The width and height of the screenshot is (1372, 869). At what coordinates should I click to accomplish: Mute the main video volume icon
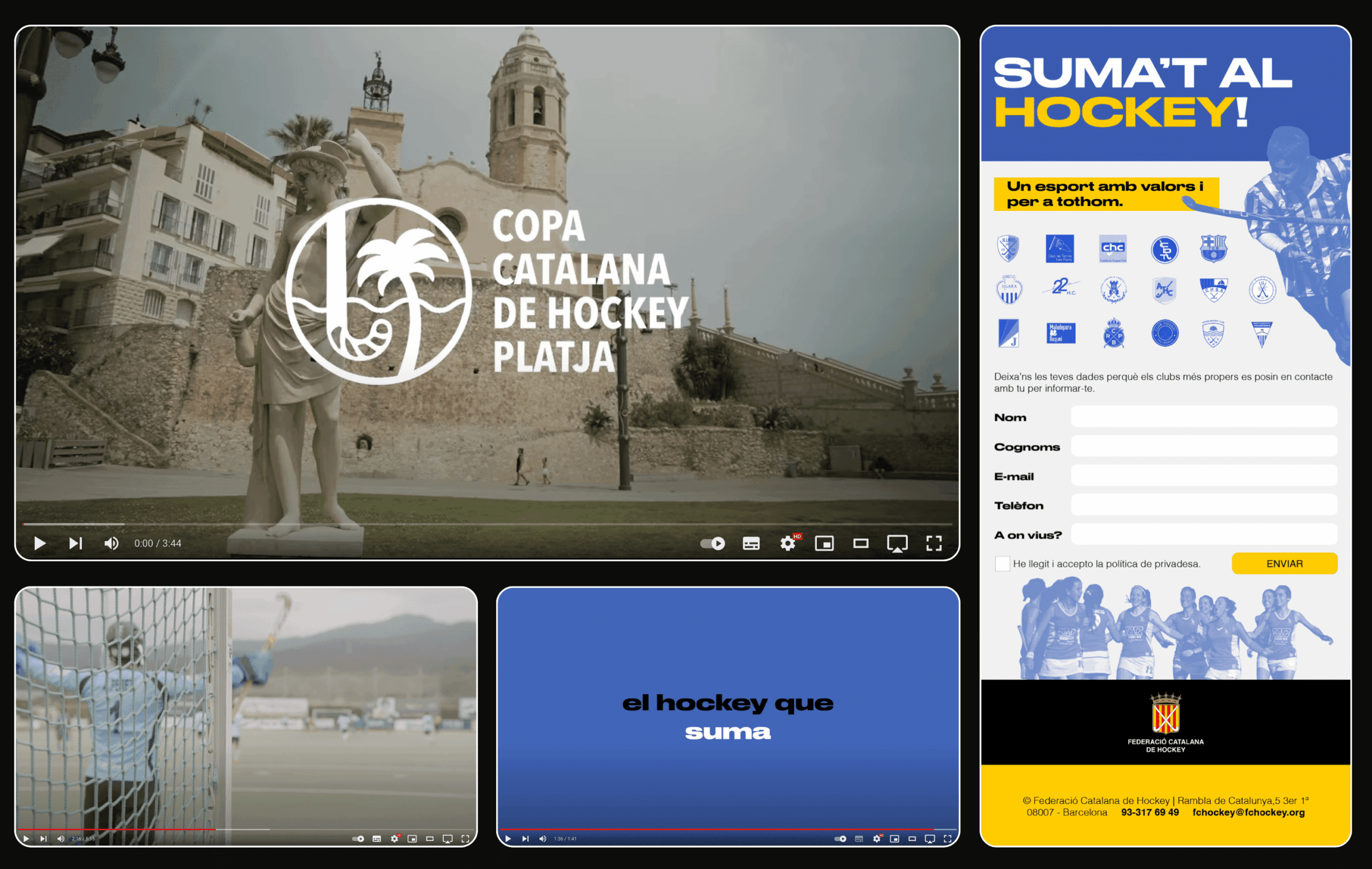(x=111, y=543)
